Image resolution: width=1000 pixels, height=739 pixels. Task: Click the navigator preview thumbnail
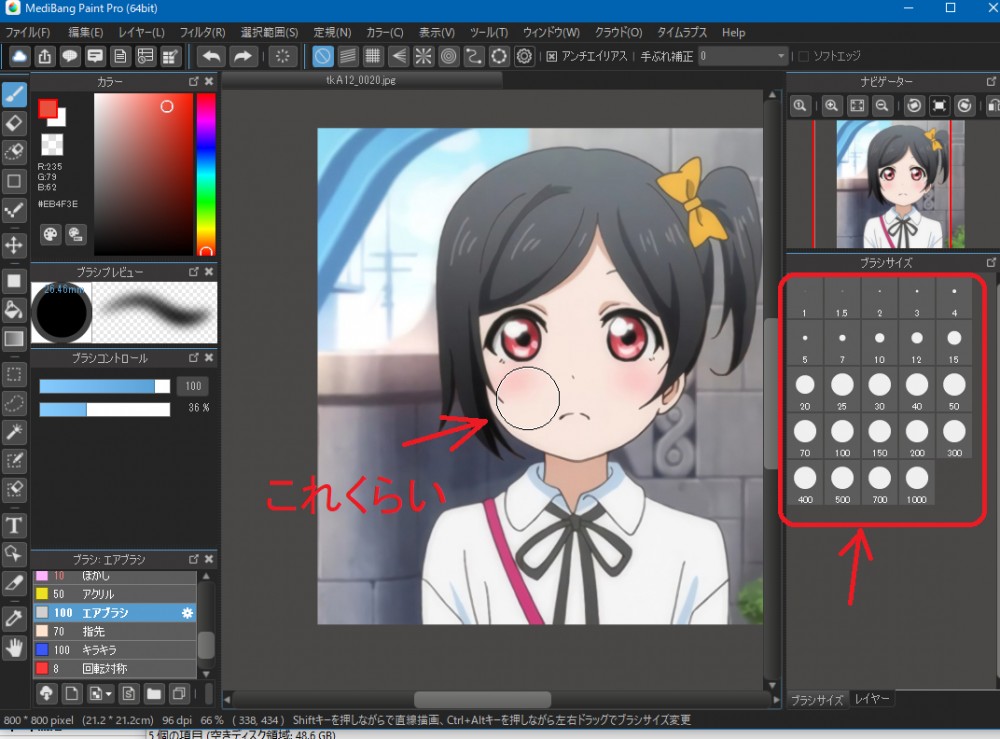(900, 184)
